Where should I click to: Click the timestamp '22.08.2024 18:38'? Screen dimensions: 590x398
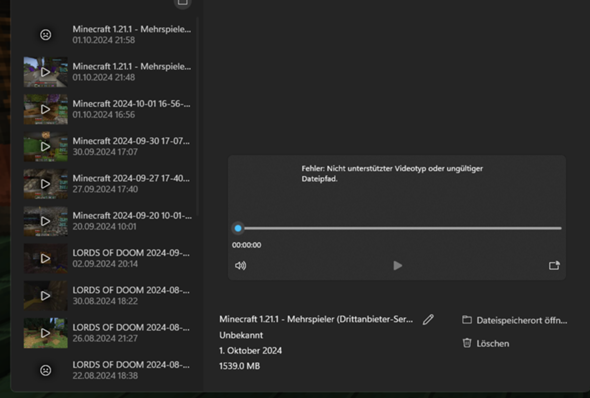[x=105, y=375]
